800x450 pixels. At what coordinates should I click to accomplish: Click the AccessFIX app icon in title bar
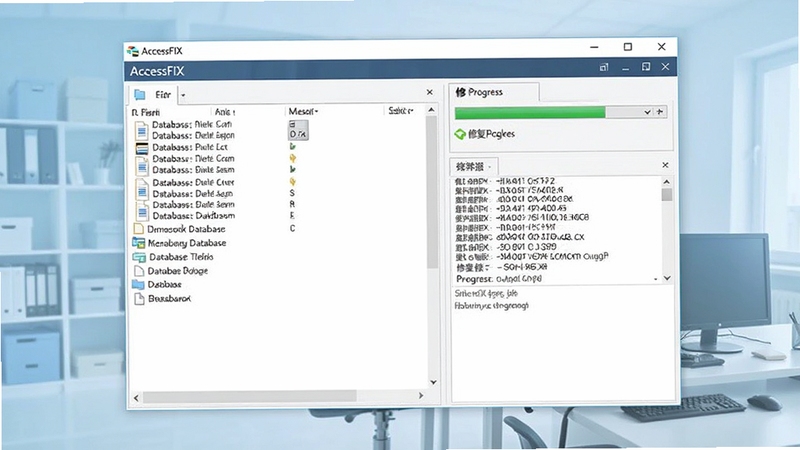[133, 51]
